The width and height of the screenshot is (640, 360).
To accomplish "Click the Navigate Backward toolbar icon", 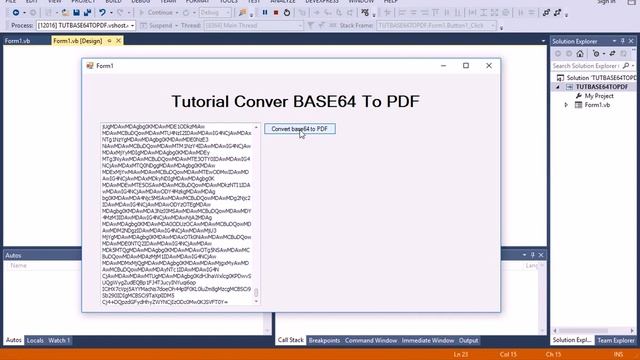I will (16, 13).
